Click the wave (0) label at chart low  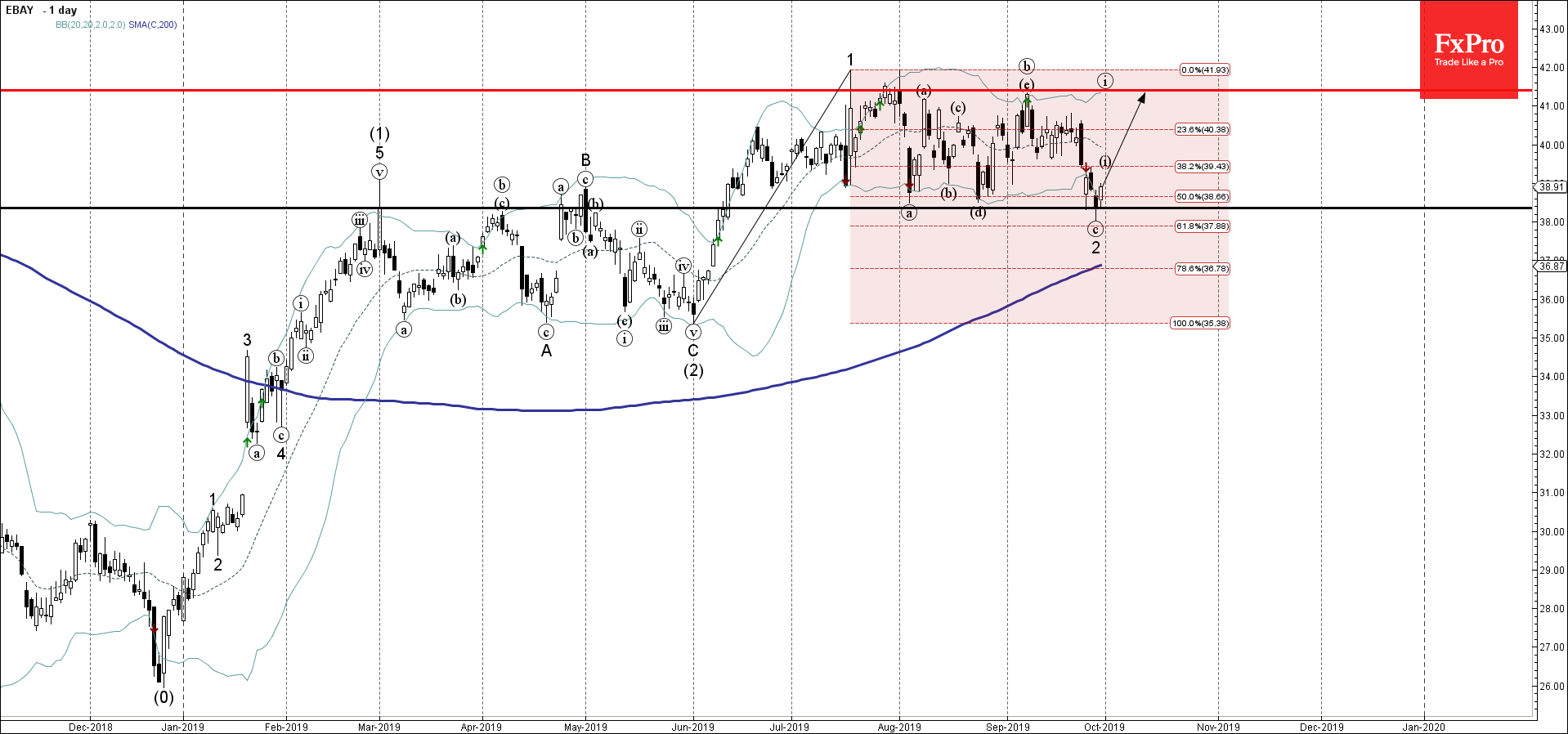click(164, 697)
